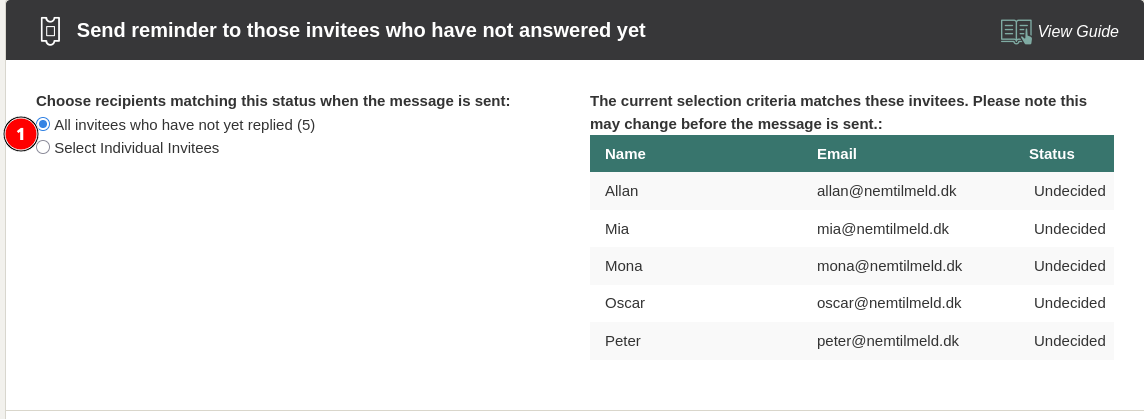This screenshot has height=419, width=1144.
Task: Open the View Guide link
Action: [x=1077, y=31]
